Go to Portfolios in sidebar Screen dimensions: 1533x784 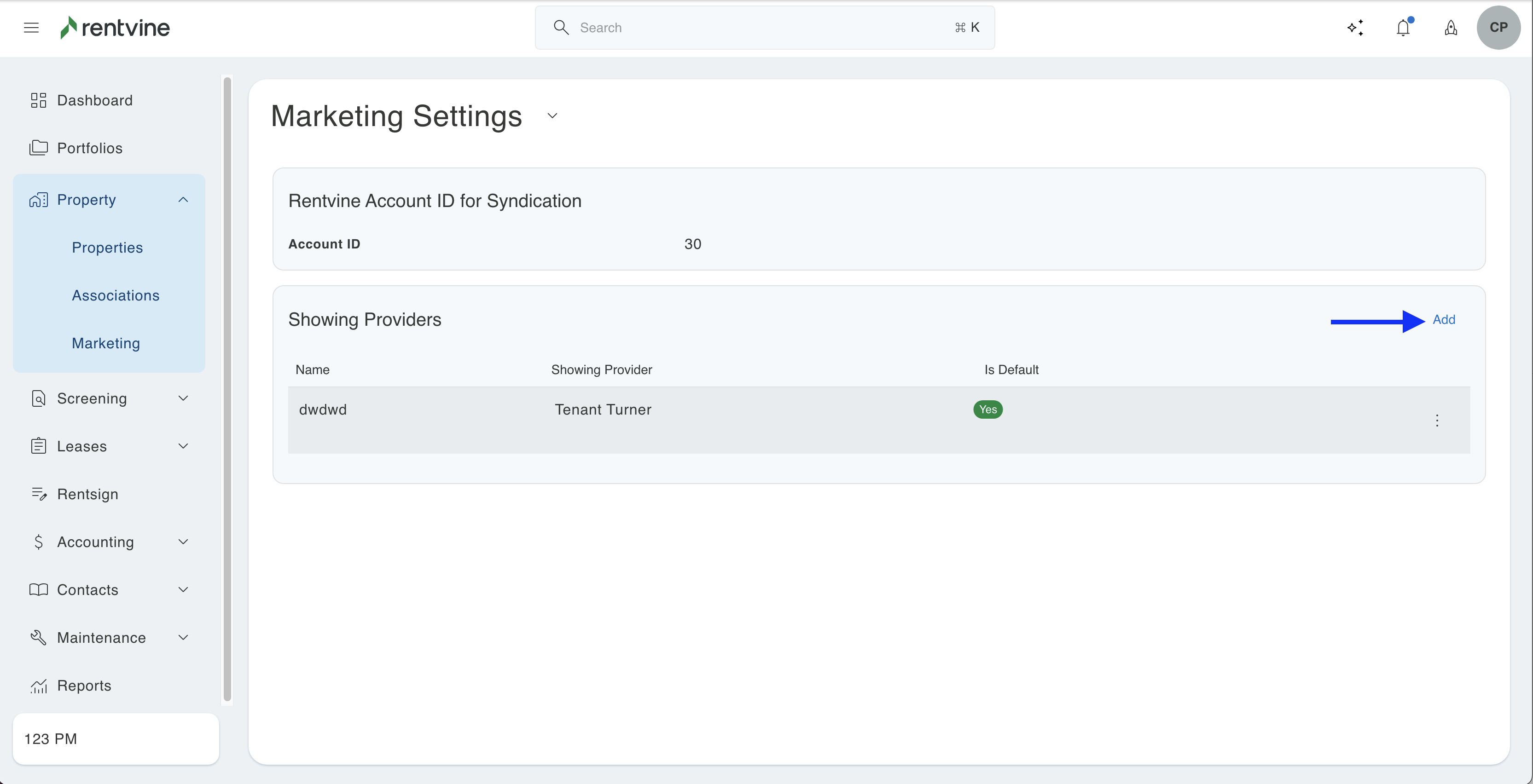[89, 148]
